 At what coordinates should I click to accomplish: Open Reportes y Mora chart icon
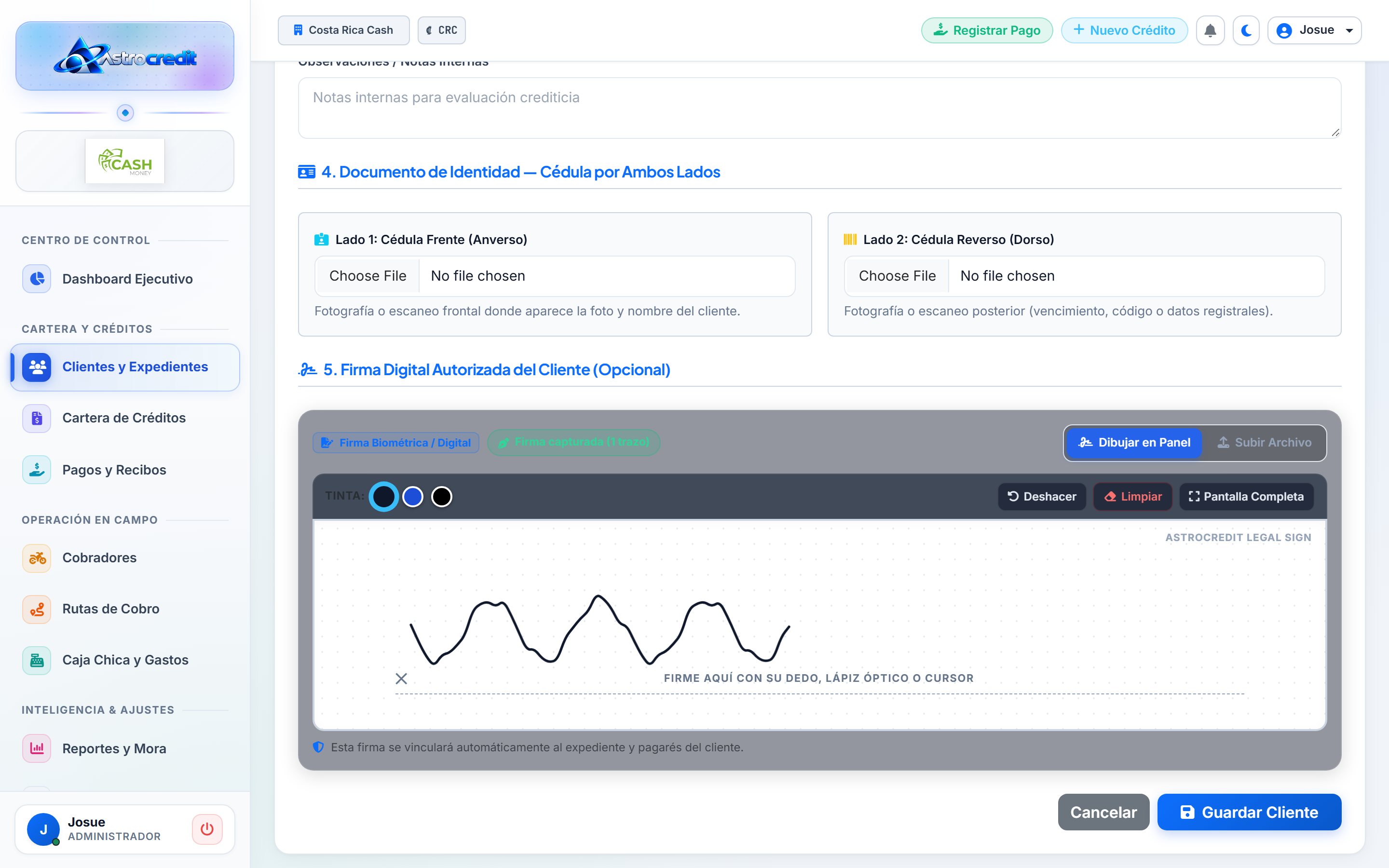pos(37,748)
